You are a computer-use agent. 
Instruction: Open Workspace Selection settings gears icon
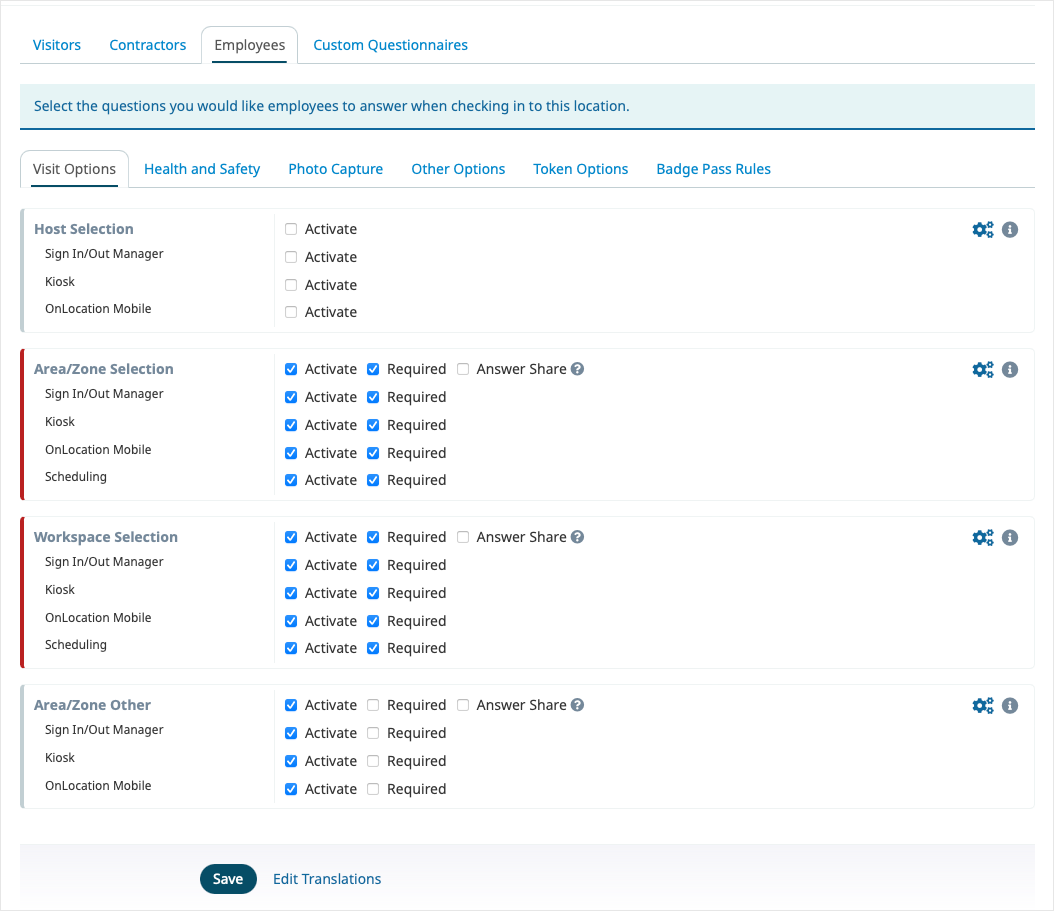click(x=983, y=538)
